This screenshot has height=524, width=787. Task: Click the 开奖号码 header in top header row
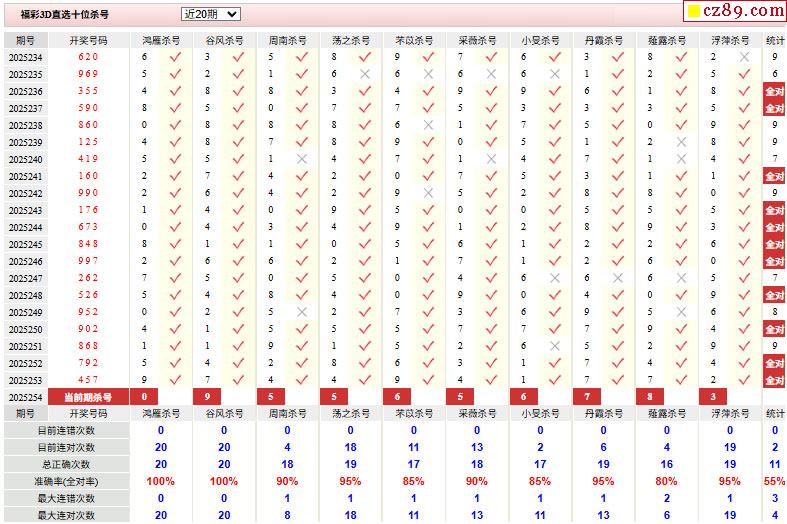coord(88,40)
